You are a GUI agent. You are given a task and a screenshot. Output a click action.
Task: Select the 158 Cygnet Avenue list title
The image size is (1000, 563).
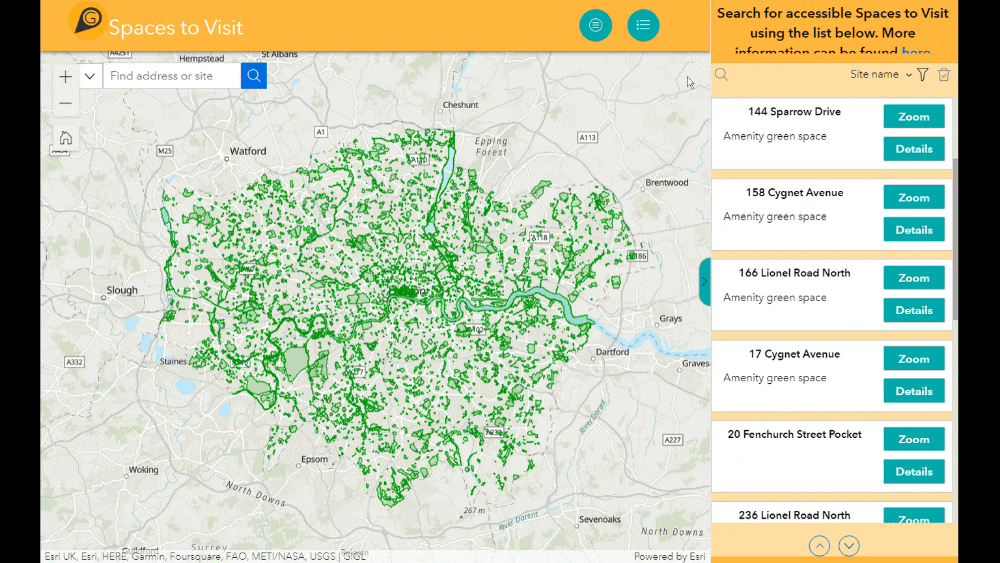[795, 193]
